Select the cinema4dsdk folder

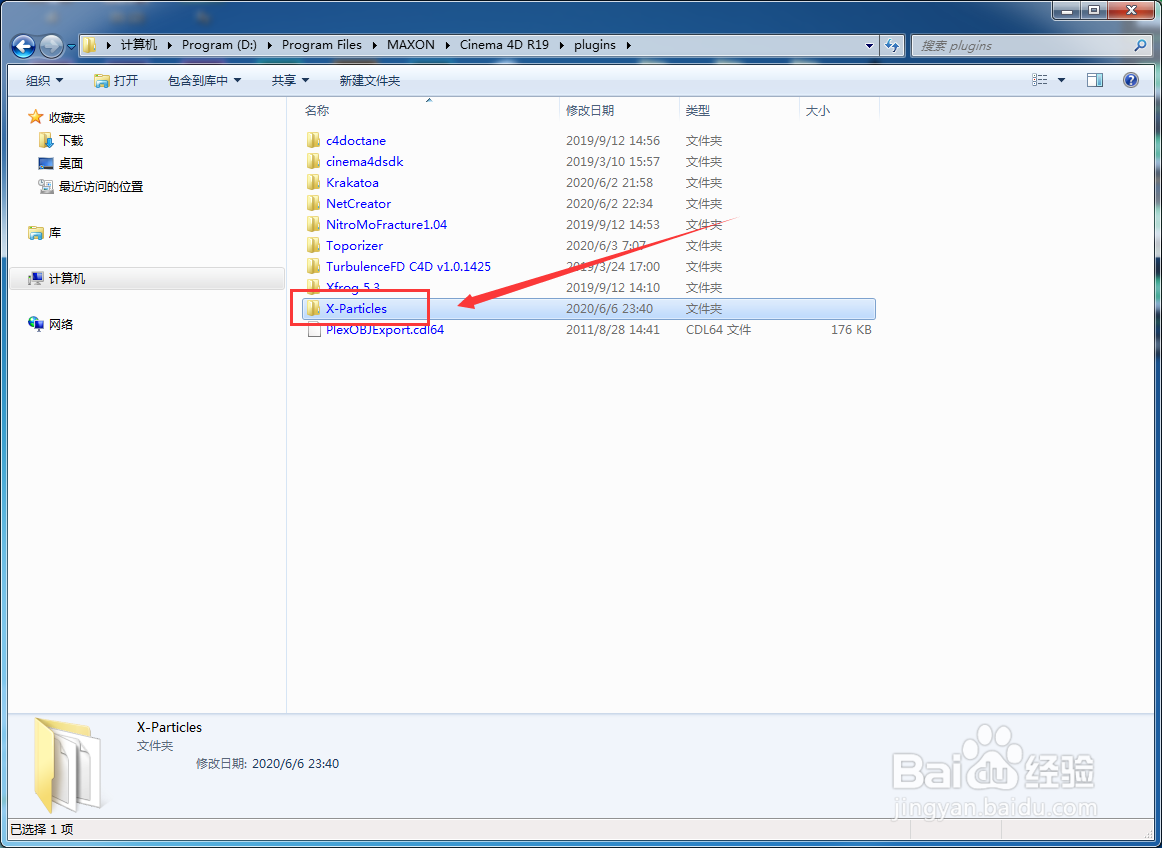click(365, 161)
